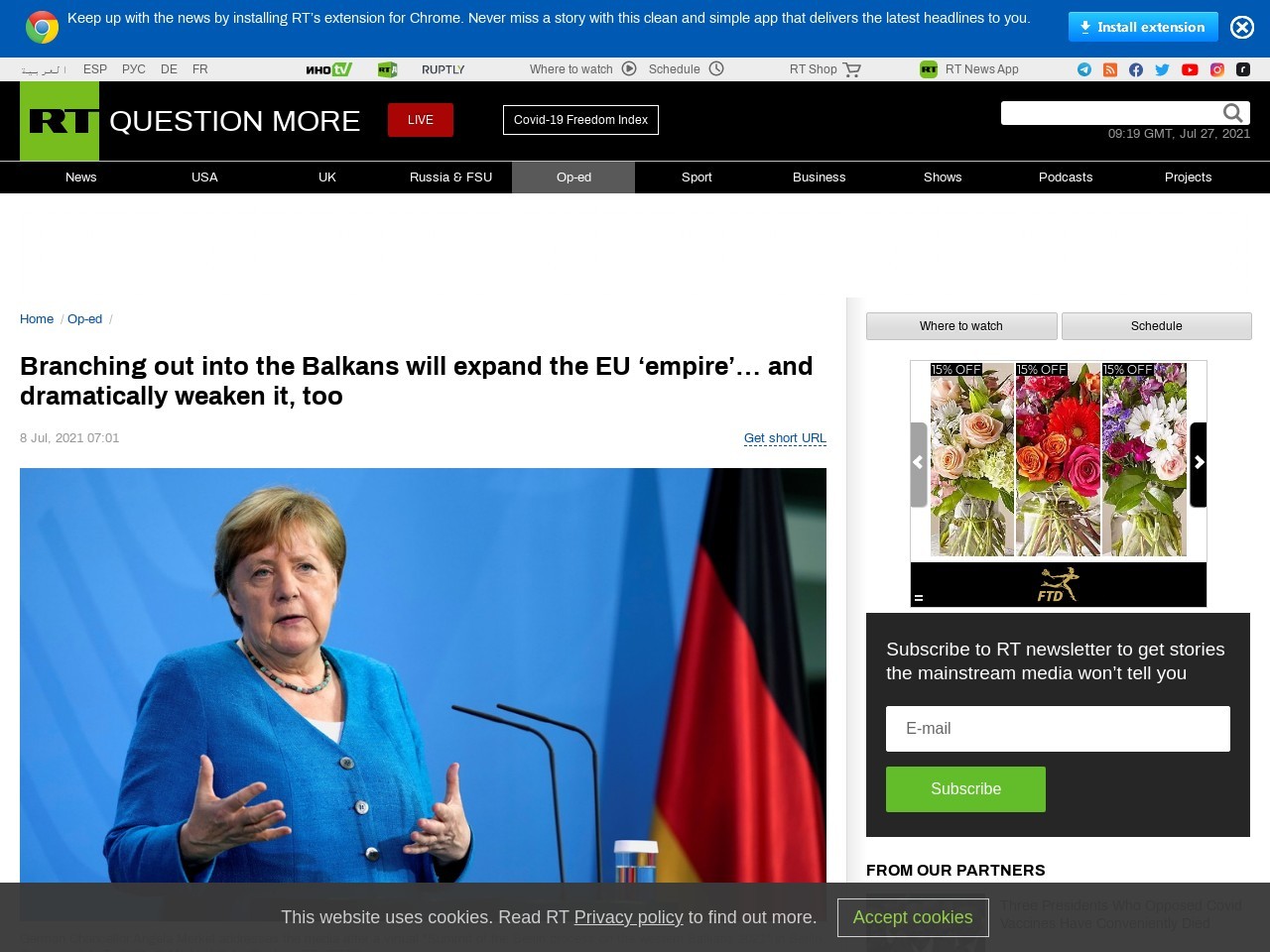Screen dimensions: 1270x952
Task: Open the Sport menu section
Action: [697, 178]
